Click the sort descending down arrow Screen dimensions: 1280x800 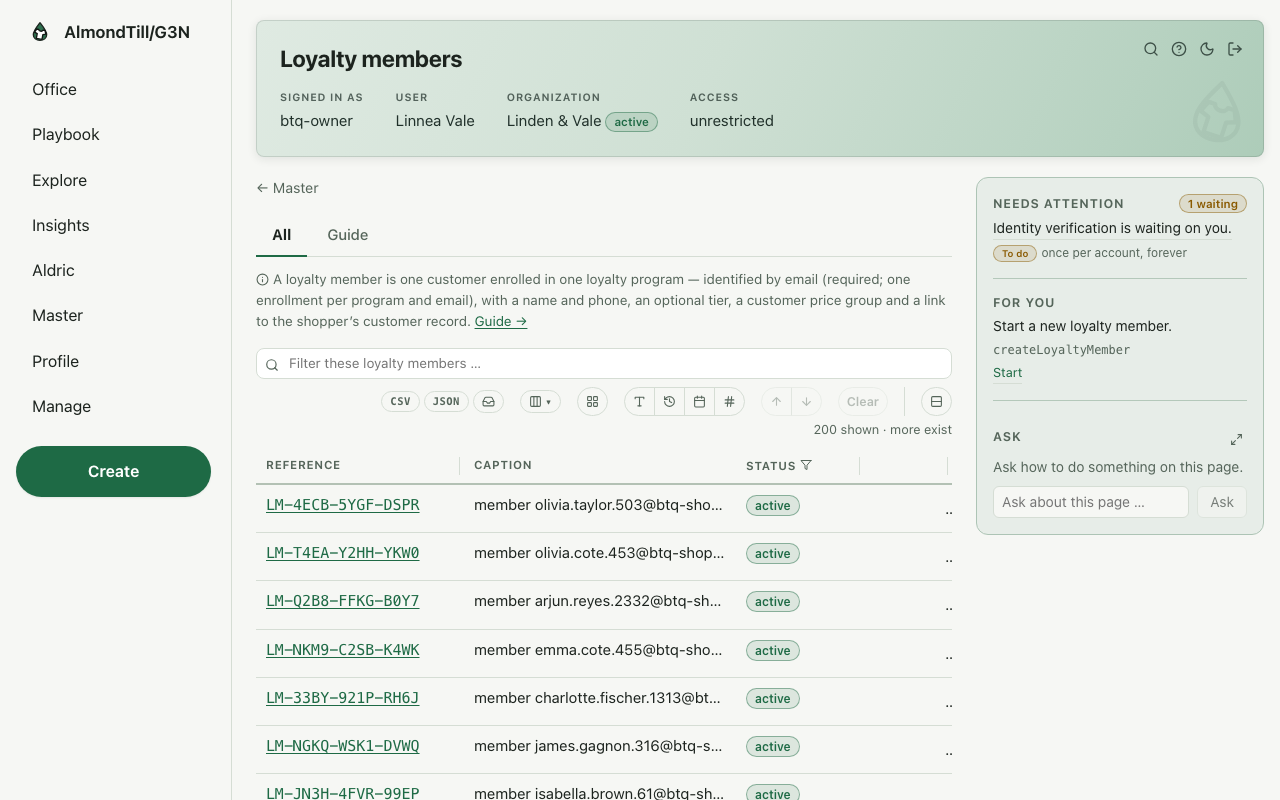click(x=807, y=401)
